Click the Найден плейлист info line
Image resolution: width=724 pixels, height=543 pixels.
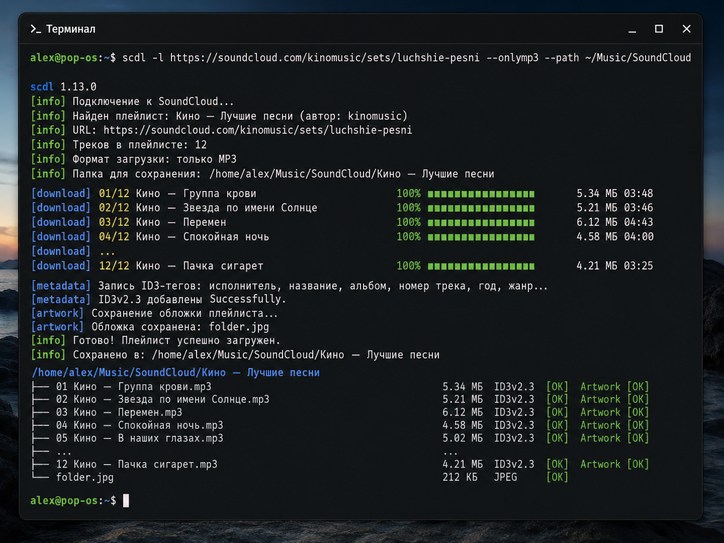coord(219,116)
